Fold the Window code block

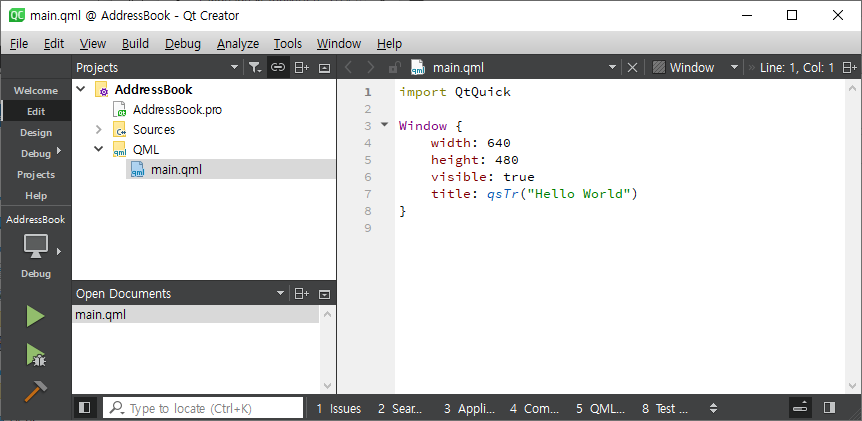click(384, 125)
